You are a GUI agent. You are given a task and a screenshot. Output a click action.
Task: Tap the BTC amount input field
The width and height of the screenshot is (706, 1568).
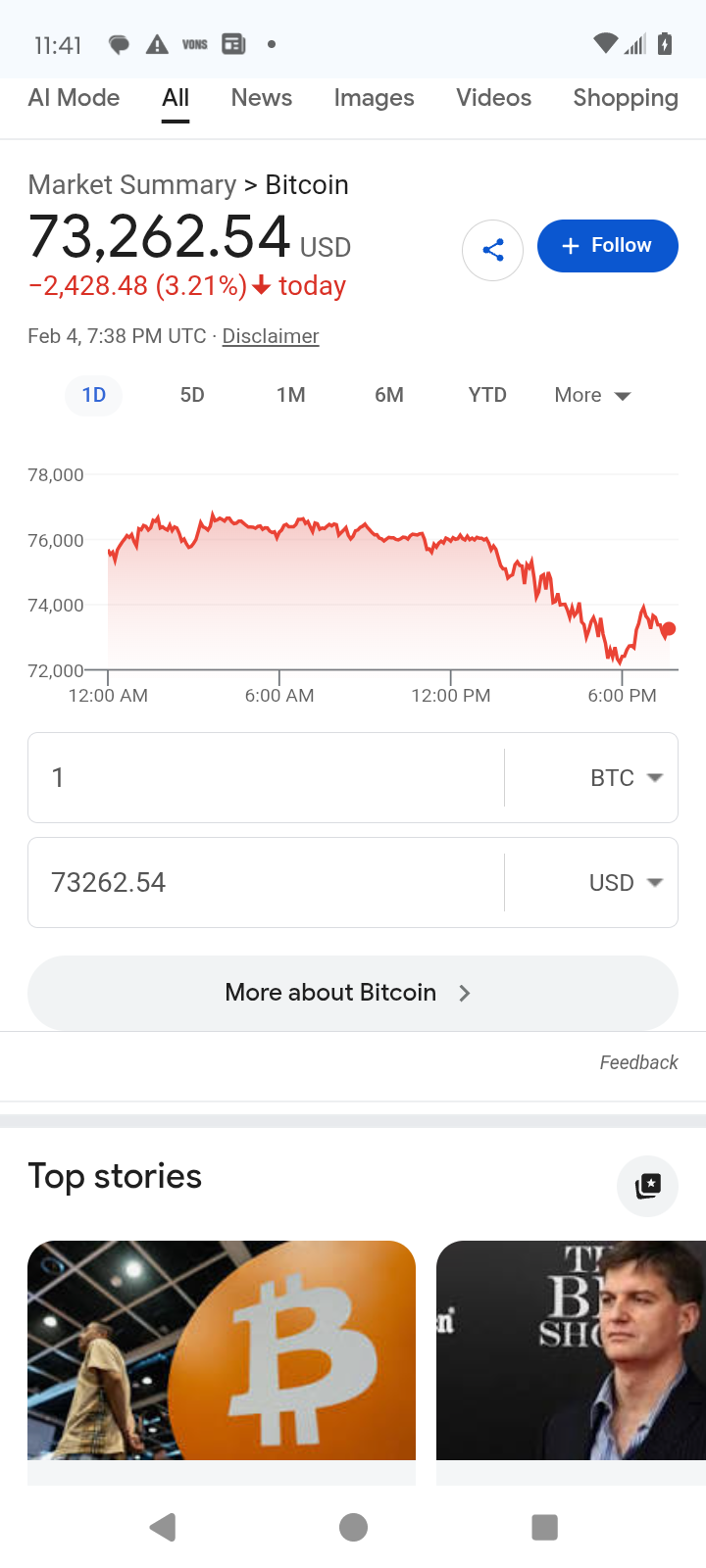click(265, 778)
